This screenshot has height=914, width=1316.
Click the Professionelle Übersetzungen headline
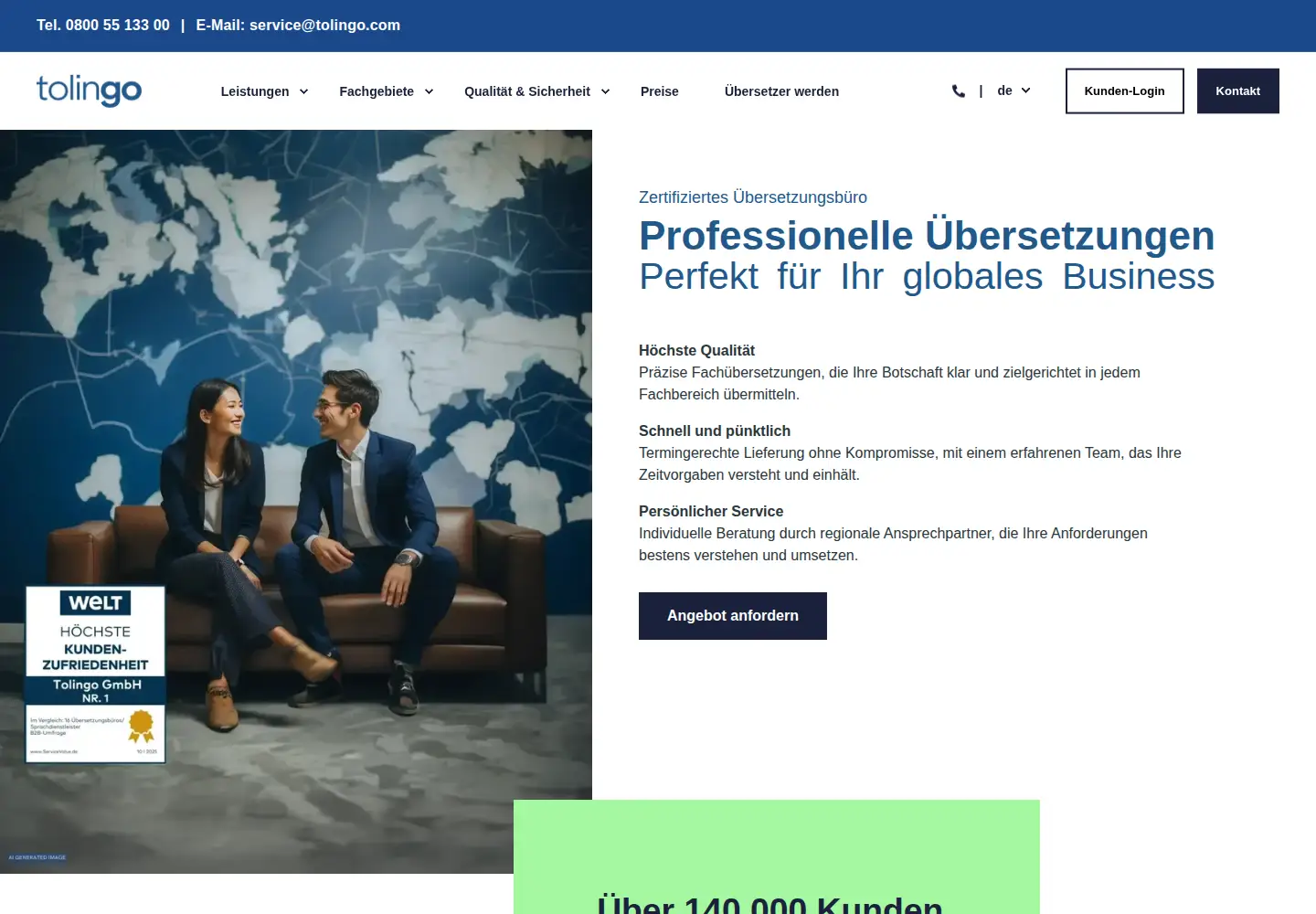click(x=927, y=236)
